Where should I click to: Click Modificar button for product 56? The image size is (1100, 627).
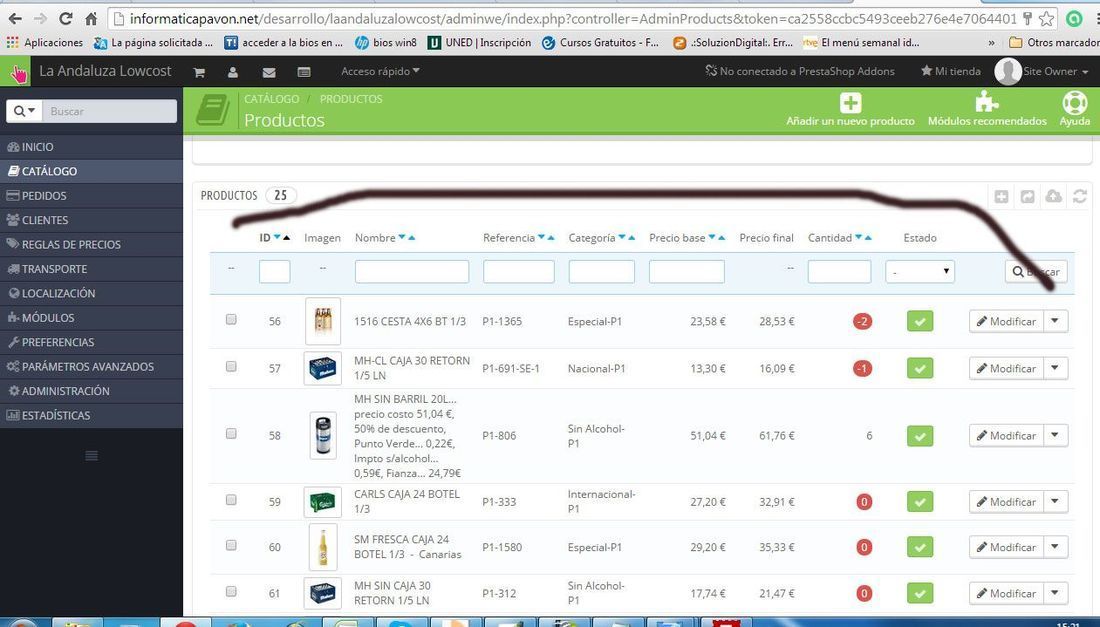click(1006, 321)
